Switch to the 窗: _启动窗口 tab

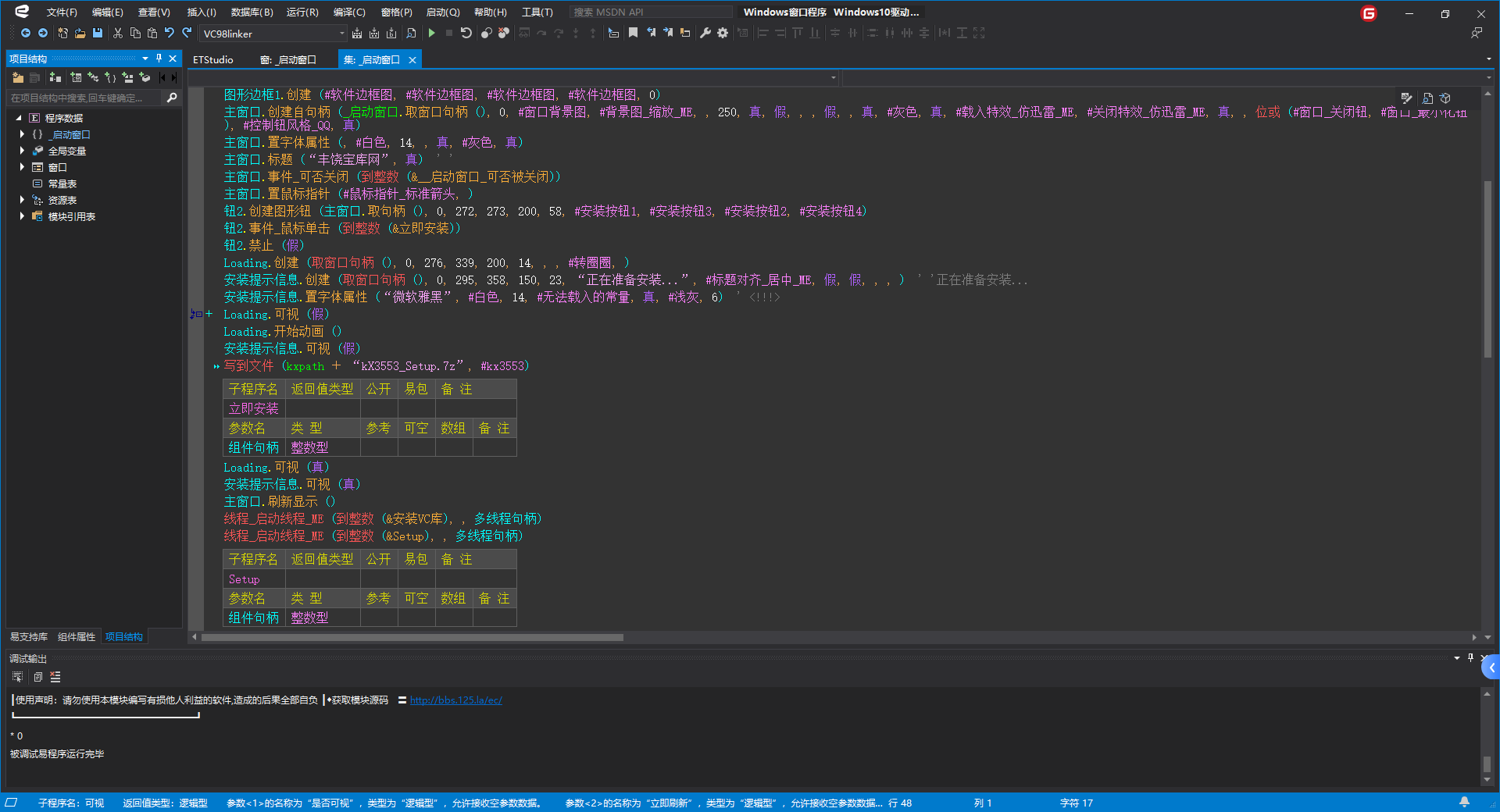point(288,59)
